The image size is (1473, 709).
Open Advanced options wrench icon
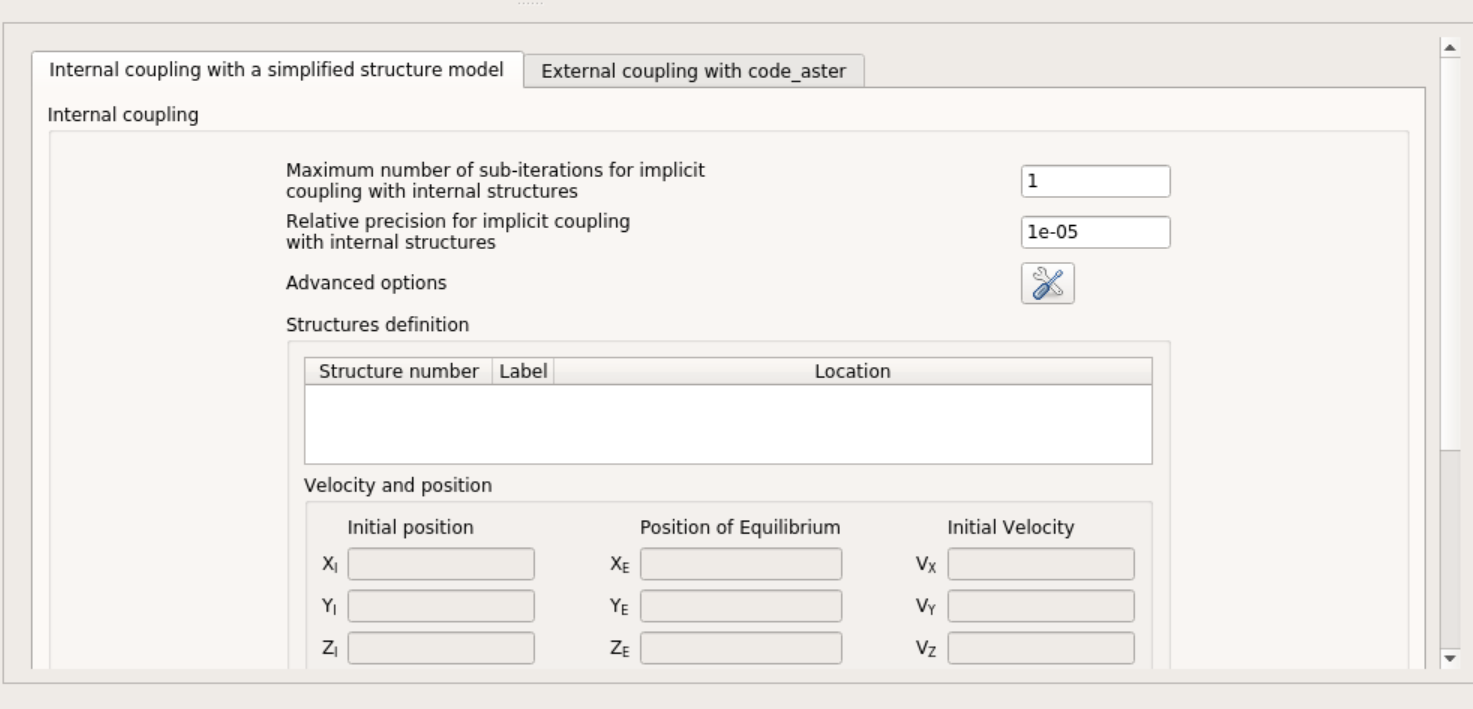tap(1047, 284)
